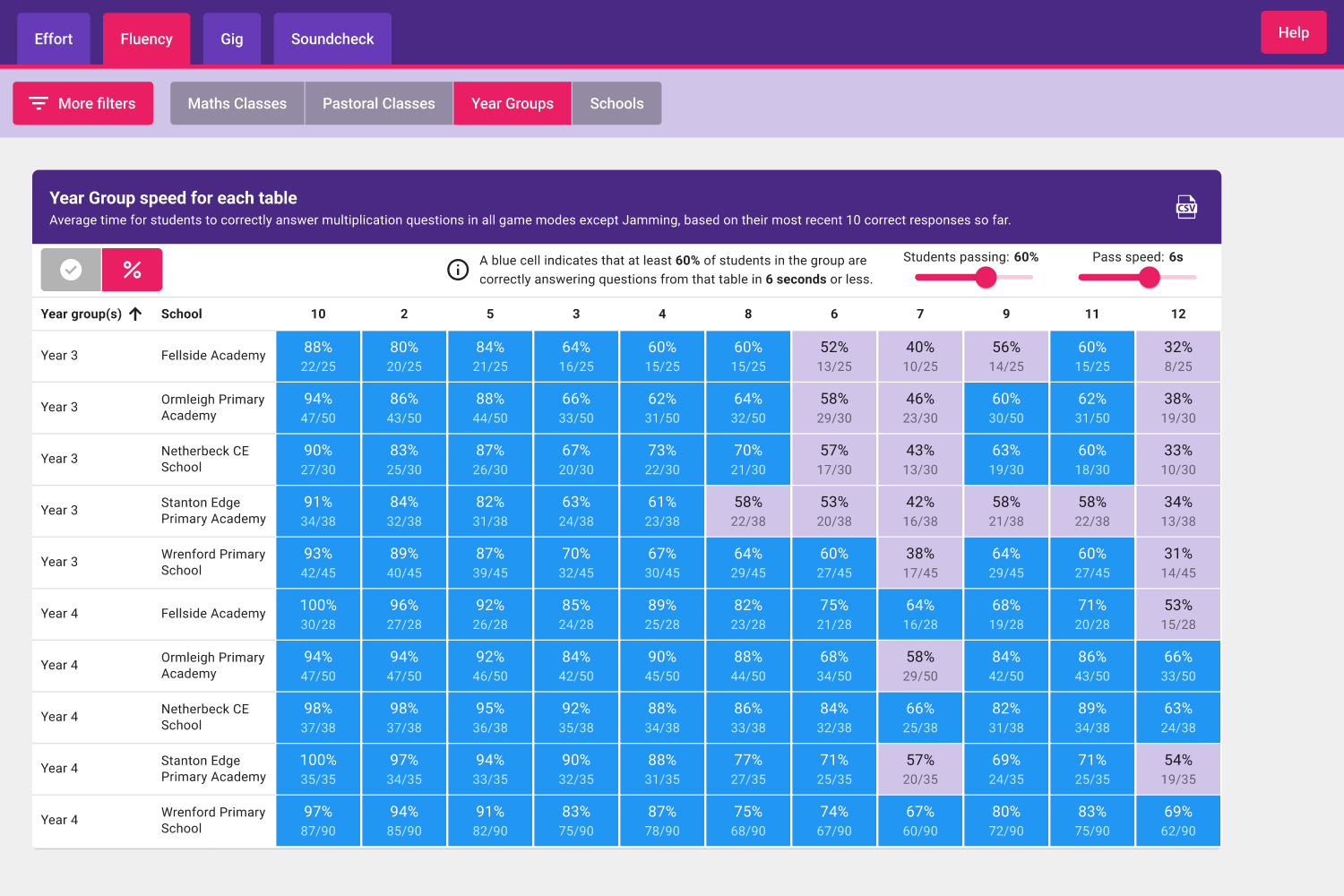This screenshot has width=1344, height=896.
Task: Click the Help button
Action: (1293, 32)
